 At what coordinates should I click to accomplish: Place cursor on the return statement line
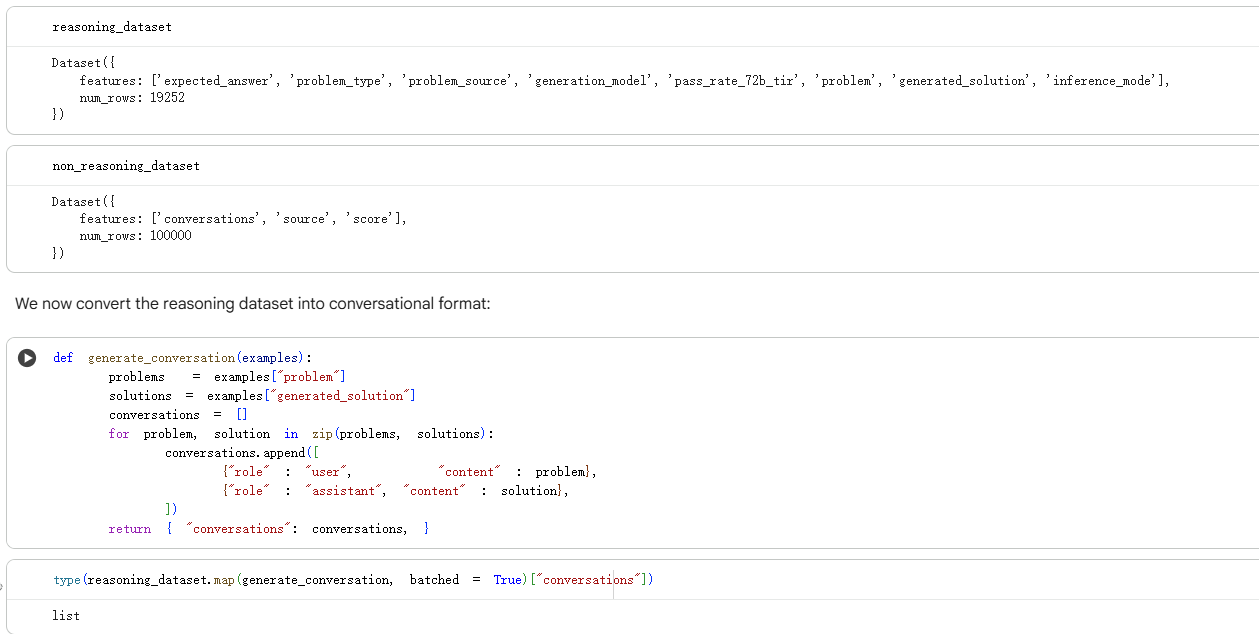[269, 529]
